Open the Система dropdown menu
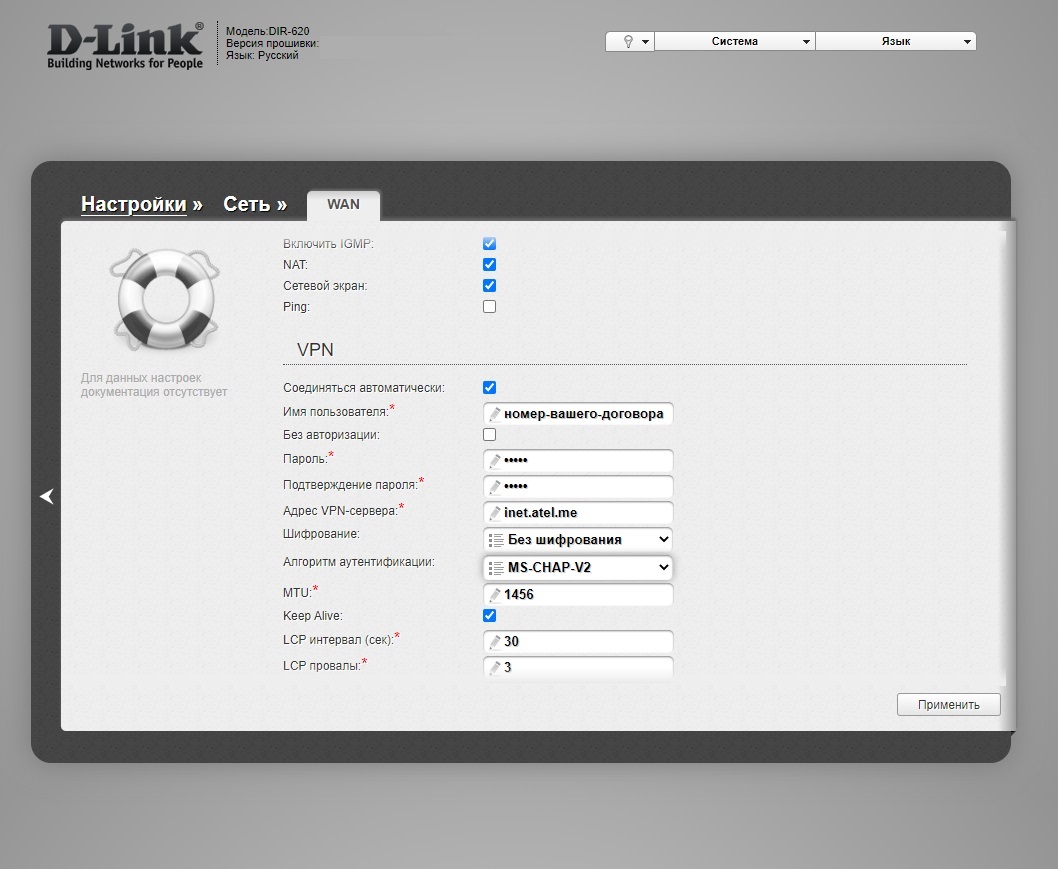Image resolution: width=1058 pixels, height=869 pixels. pyautogui.click(x=735, y=42)
